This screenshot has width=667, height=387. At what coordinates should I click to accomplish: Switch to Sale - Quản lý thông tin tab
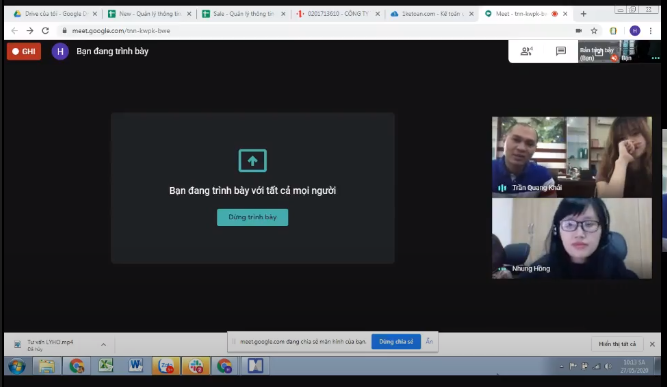[x=243, y=14]
